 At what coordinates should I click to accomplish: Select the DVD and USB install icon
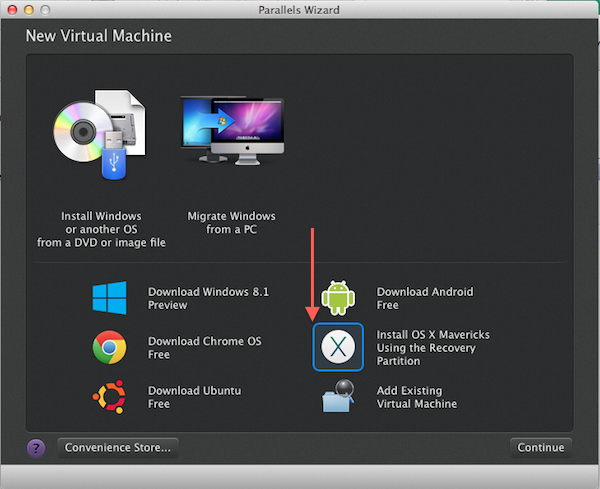coord(100,134)
